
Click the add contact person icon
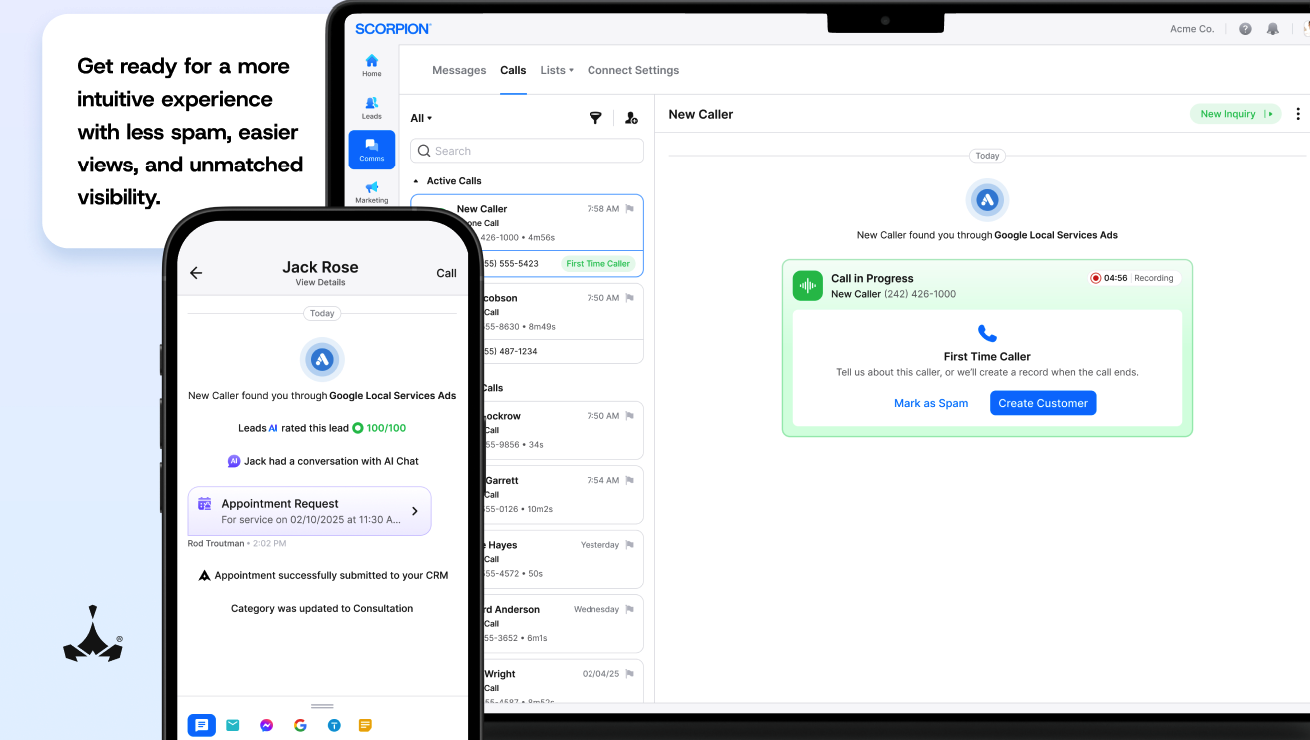pyautogui.click(x=631, y=118)
